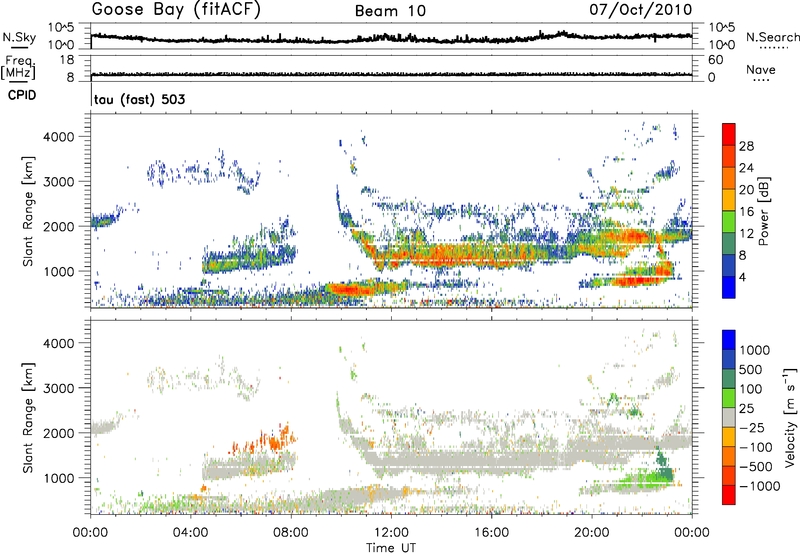Click the '10^5' left tick of noise panel
800x554 pixels.
point(61,28)
